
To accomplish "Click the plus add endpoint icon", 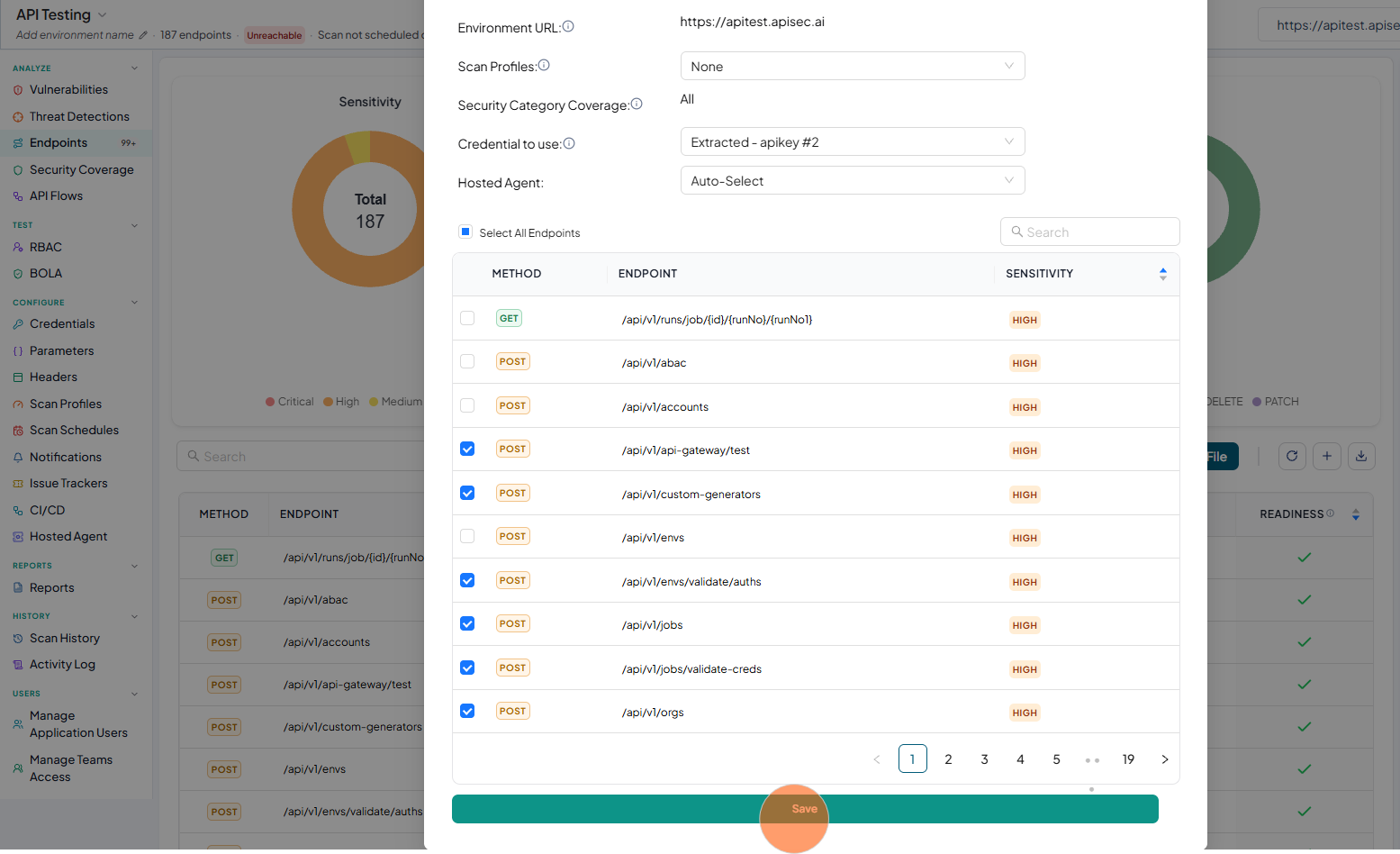I will [x=1327, y=457].
